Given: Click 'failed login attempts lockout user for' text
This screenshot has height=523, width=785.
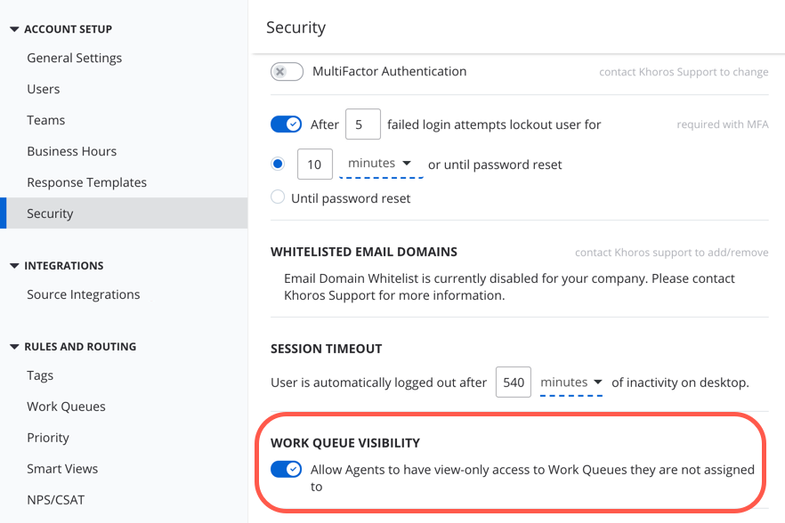Looking at the screenshot, I should click(x=494, y=125).
